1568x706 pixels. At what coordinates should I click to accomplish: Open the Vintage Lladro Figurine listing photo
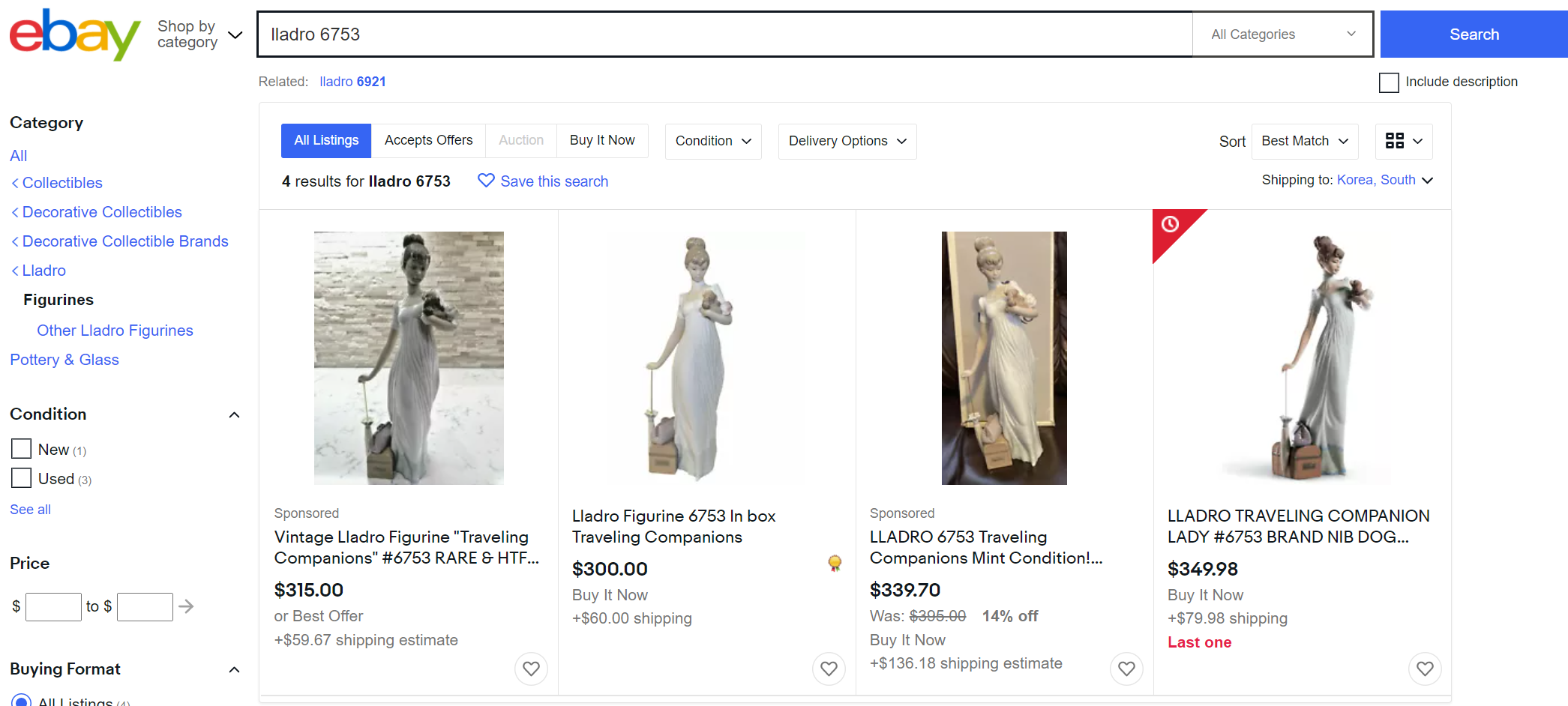coord(409,358)
